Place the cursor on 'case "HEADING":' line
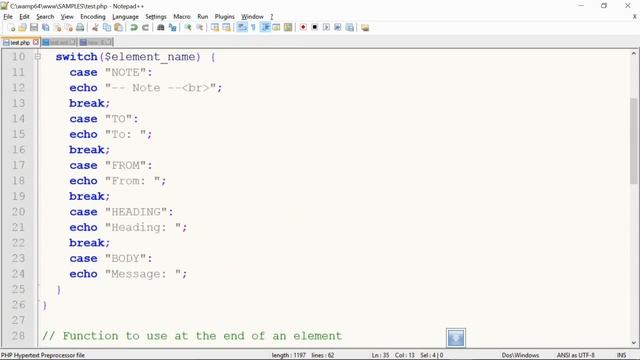This screenshot has width=640, height=360. [121, 212]
